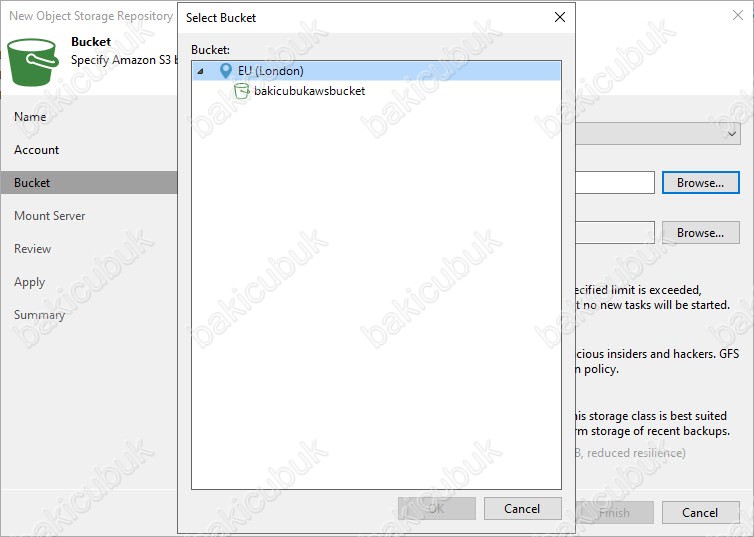The image size is (754, 537).
Task: Close the Select Bucket dialog
Action: pyautogui.click(x=560, y=17)
